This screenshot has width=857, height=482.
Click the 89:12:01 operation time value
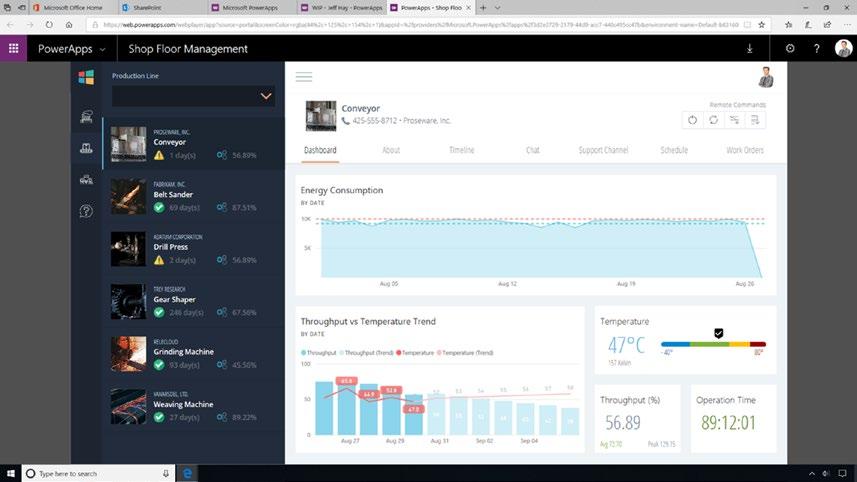point(728,422)
